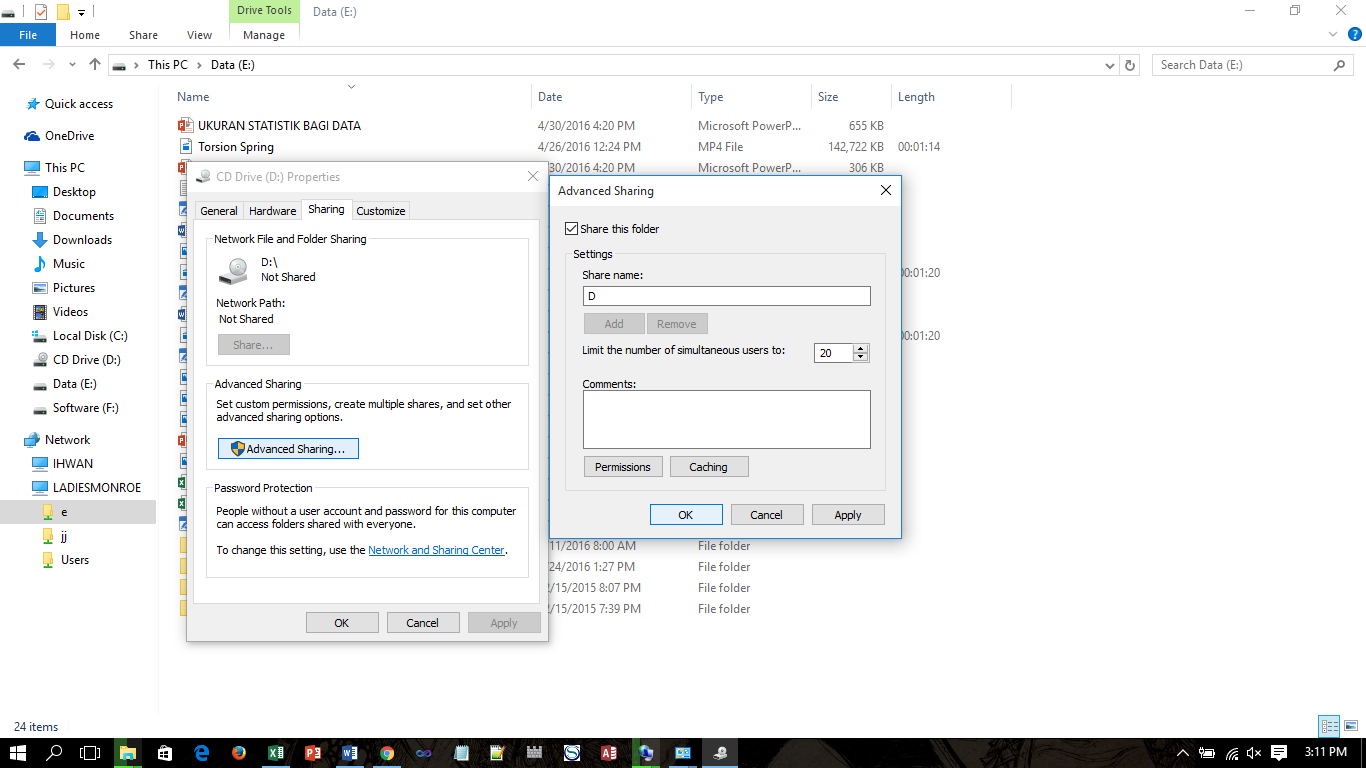Open Music in navigation pane
Image resolution: width=1366 pixels, height=768 pixels.
[x=69, y=264]
